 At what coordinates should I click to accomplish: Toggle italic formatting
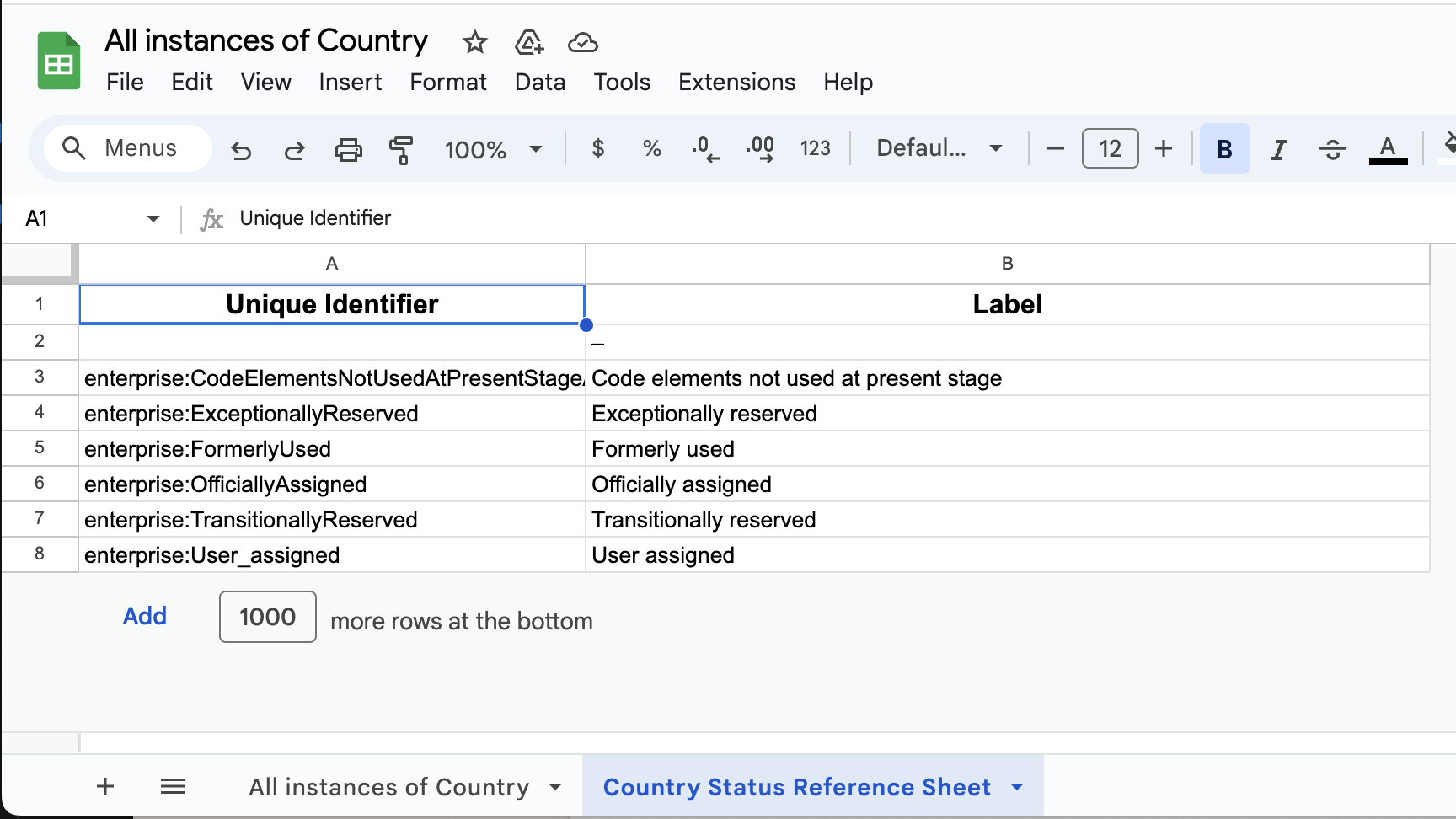click(1278, 149)
